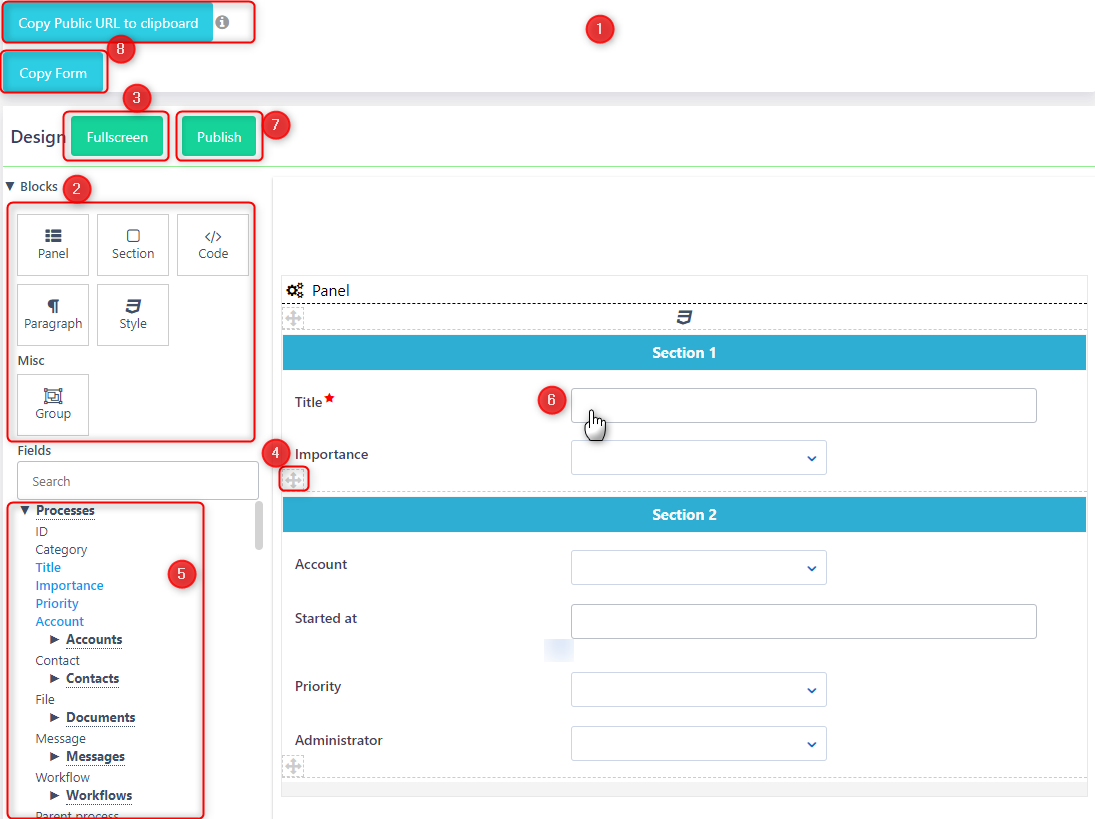Click the Title input field

pos(804,405)
